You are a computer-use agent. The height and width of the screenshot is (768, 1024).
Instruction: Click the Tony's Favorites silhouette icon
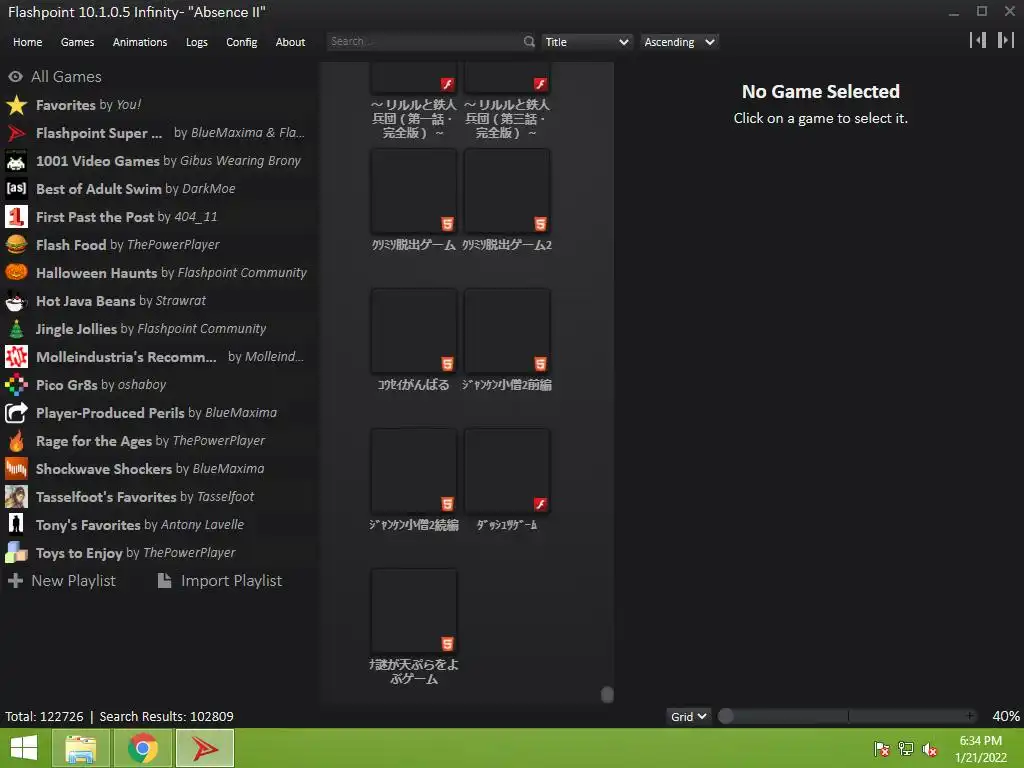(x=16, y=524)
